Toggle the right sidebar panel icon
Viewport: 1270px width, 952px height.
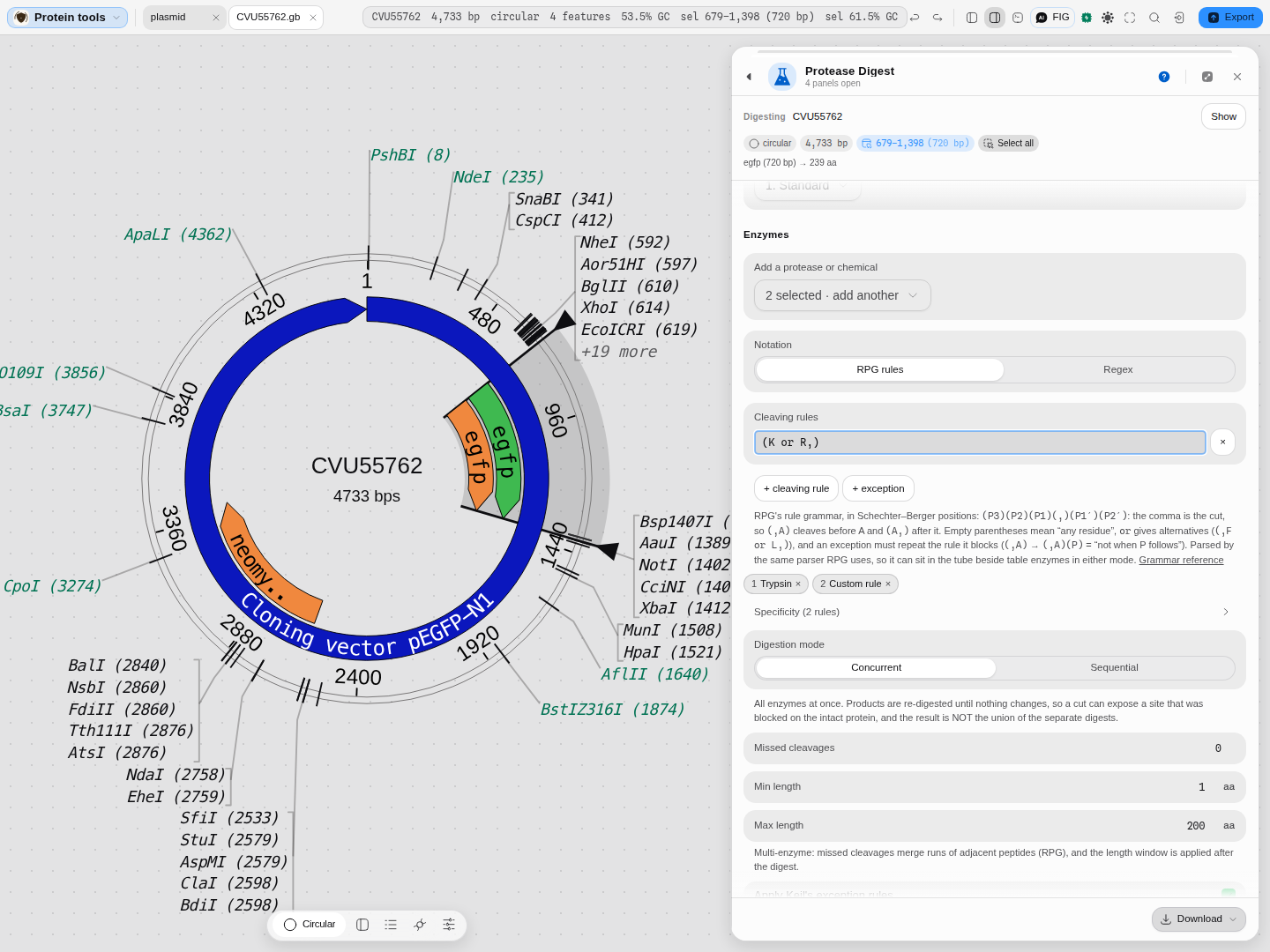click(x=995, y=18)
